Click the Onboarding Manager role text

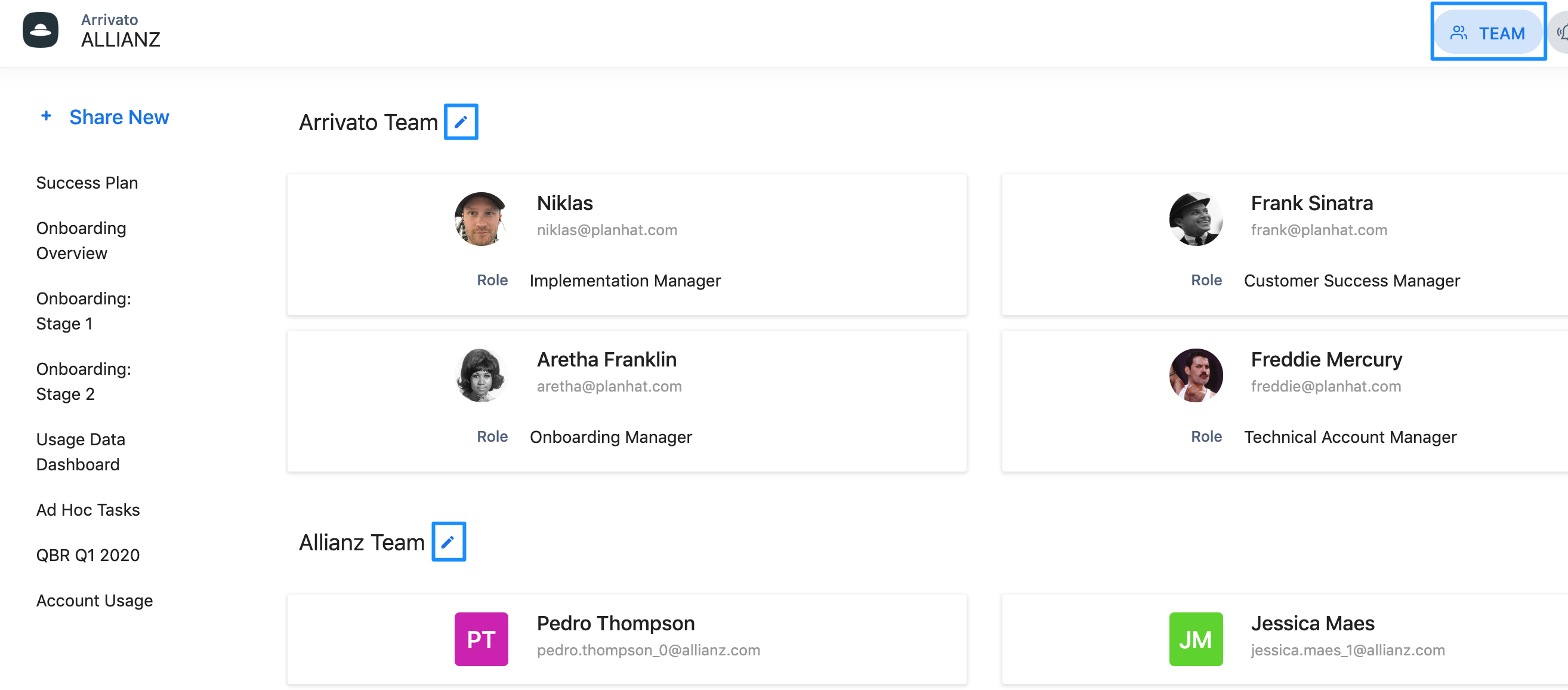point(611,438)
